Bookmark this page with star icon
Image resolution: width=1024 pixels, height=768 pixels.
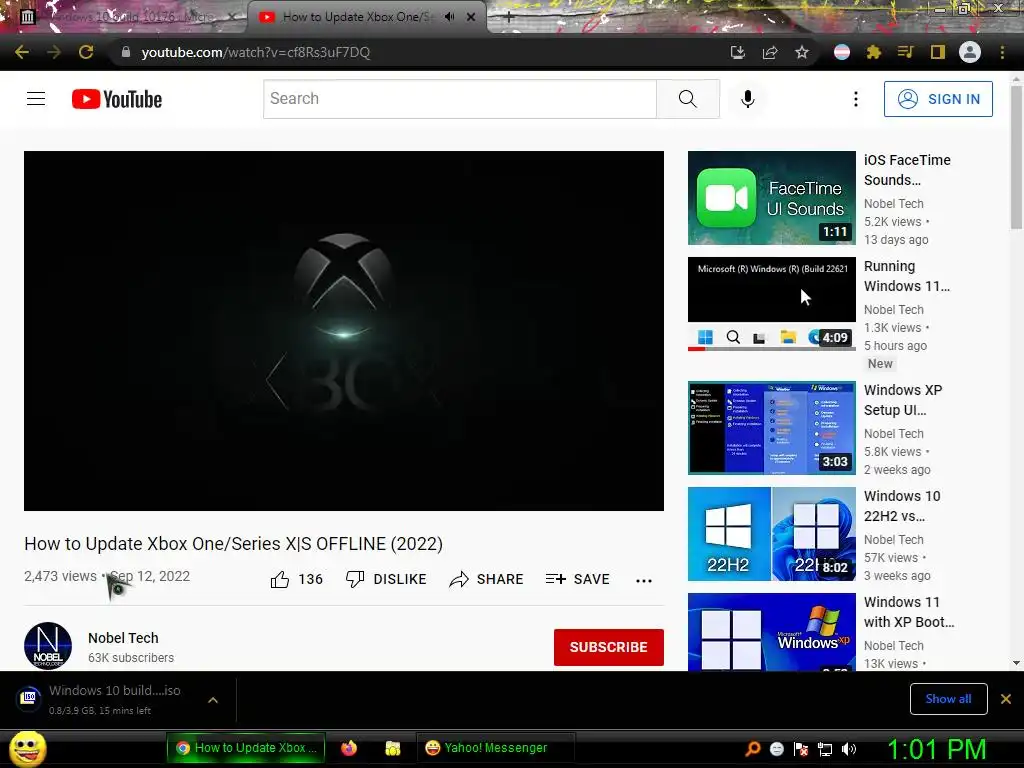(x=802, y=52)
